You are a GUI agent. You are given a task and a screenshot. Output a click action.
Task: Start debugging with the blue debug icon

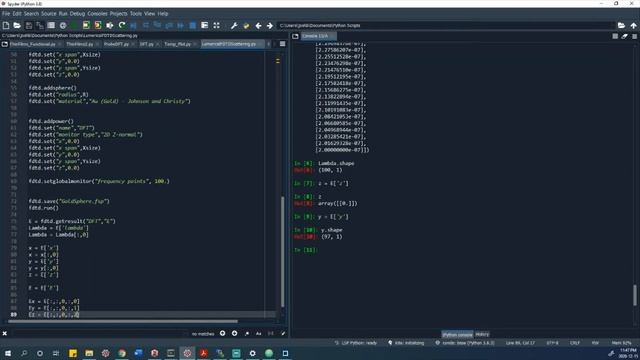coord(133,25)
